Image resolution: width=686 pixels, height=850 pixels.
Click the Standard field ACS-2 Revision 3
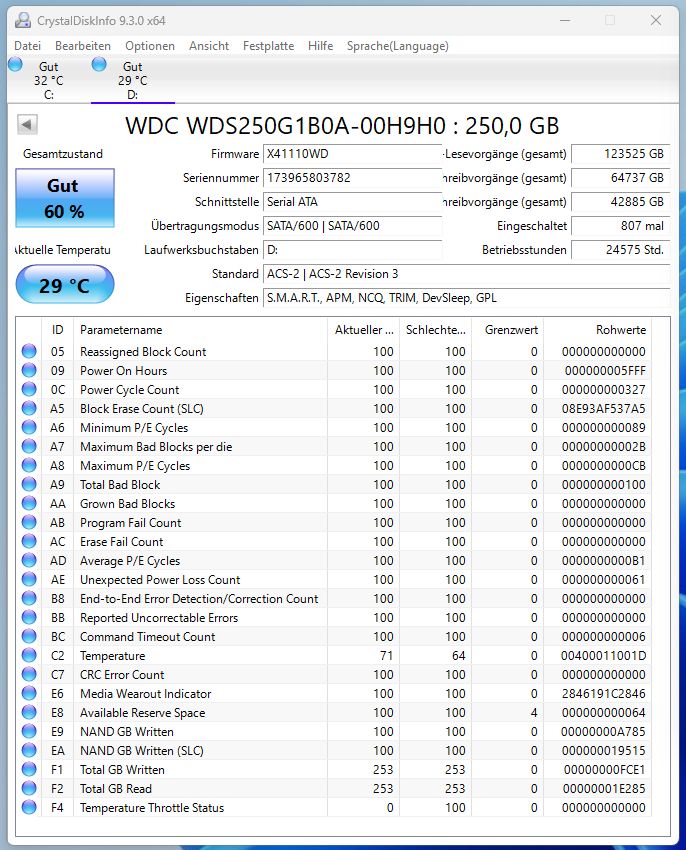(x=467, y=274)
